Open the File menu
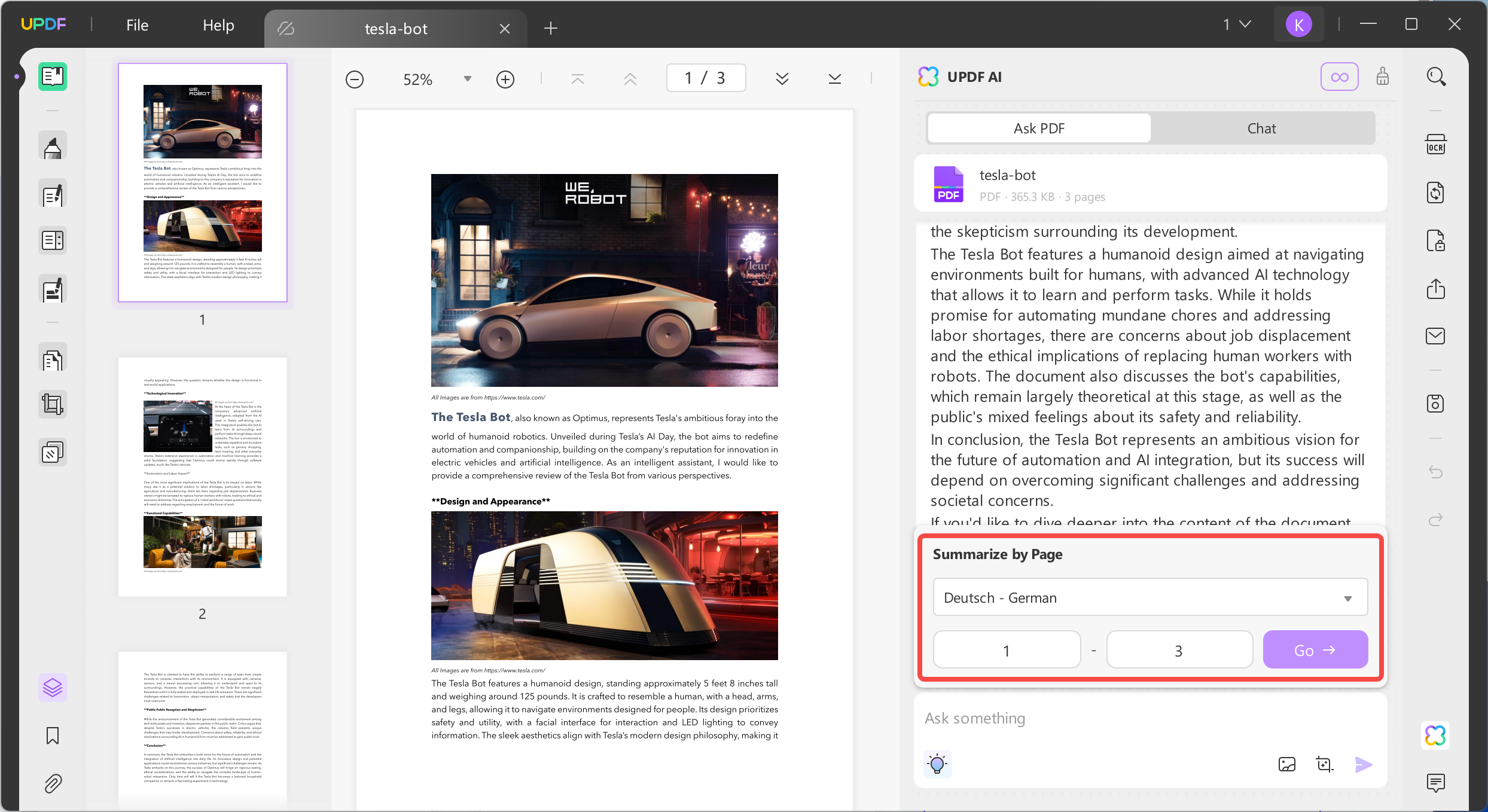This screenshot has height=812, width=1488. coord(137,25)
